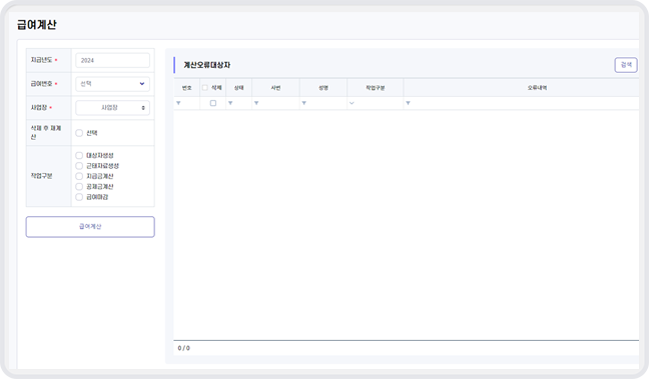
Task: Open the 사업장 select box
Action: pos(113,108)
